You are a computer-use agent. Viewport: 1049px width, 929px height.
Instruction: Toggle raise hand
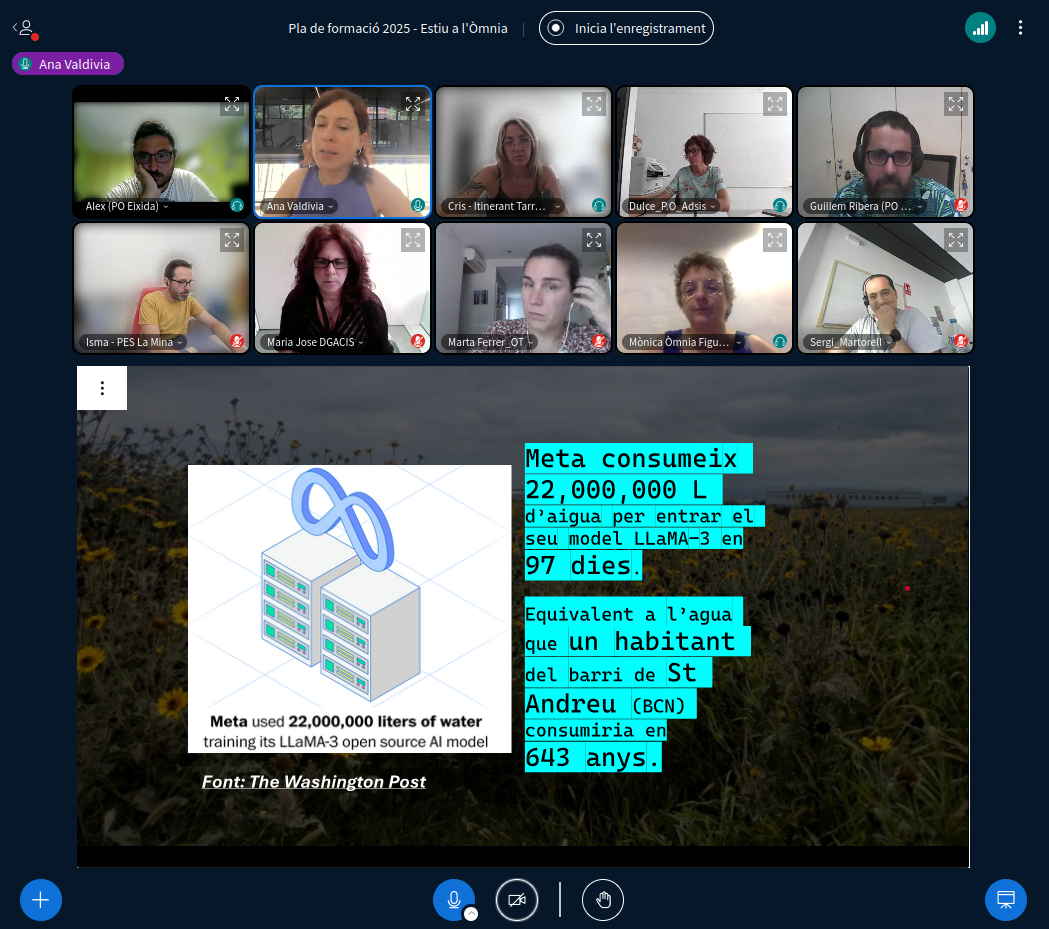(x=603, y=900)
